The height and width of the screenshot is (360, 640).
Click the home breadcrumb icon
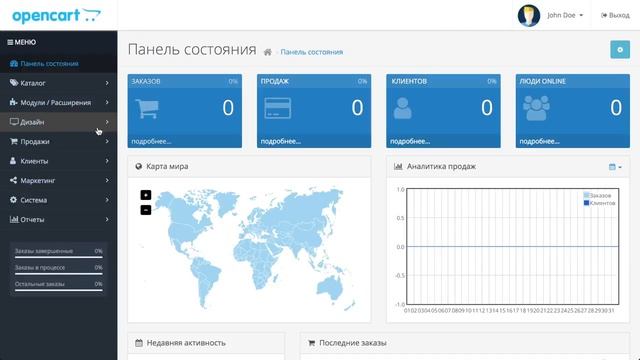point(268,52)
